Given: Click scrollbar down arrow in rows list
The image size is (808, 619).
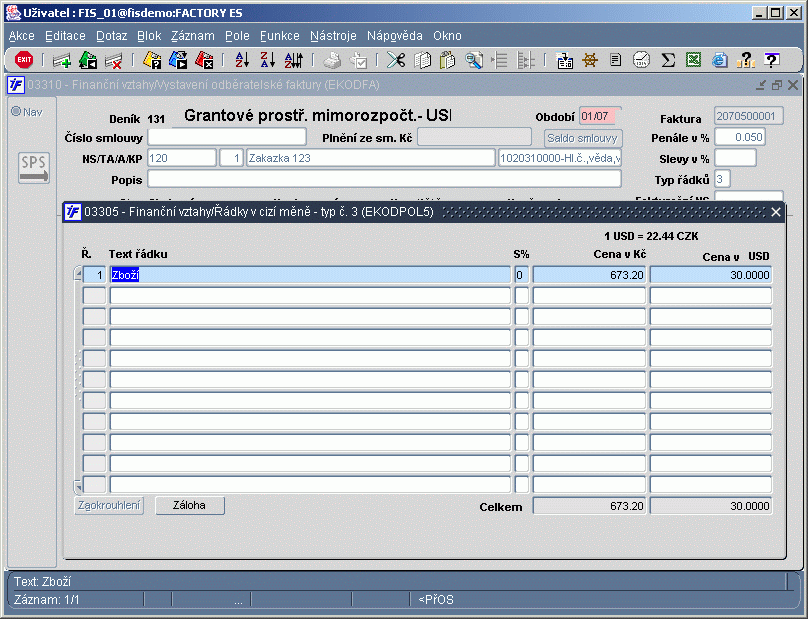Looking at the screenshot, I should click(78, 487).
